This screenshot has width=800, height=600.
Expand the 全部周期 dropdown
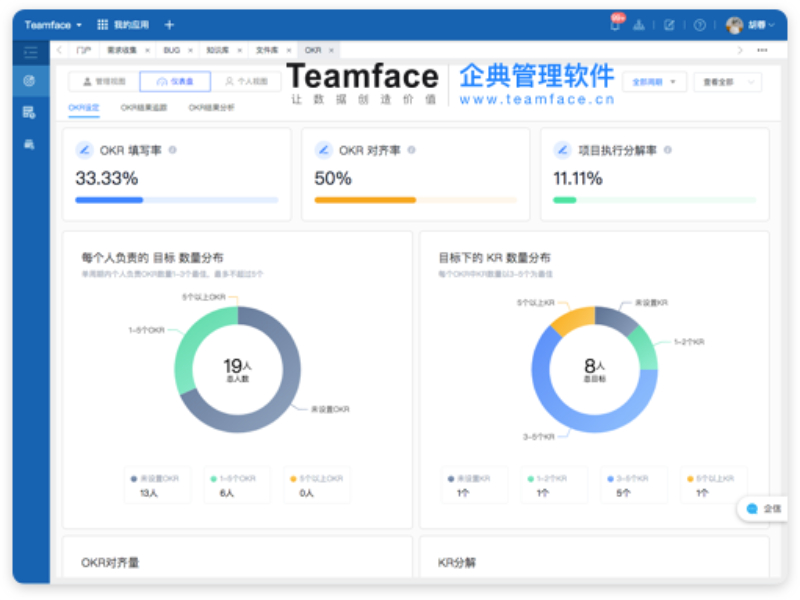point(654,82)
